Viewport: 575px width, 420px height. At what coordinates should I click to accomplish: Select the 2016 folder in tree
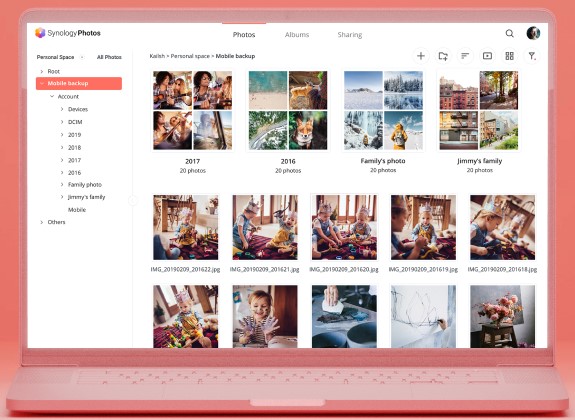point(74,172)
